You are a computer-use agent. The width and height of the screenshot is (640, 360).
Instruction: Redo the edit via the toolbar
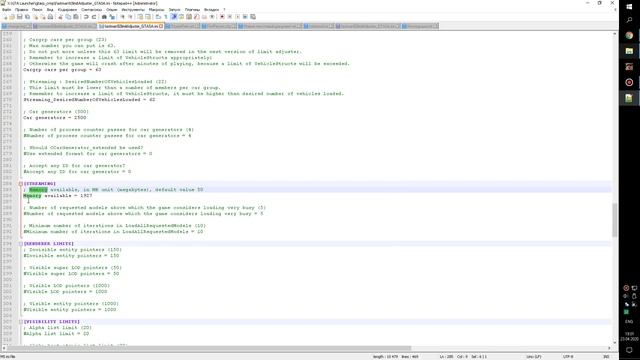pos(94,17)
